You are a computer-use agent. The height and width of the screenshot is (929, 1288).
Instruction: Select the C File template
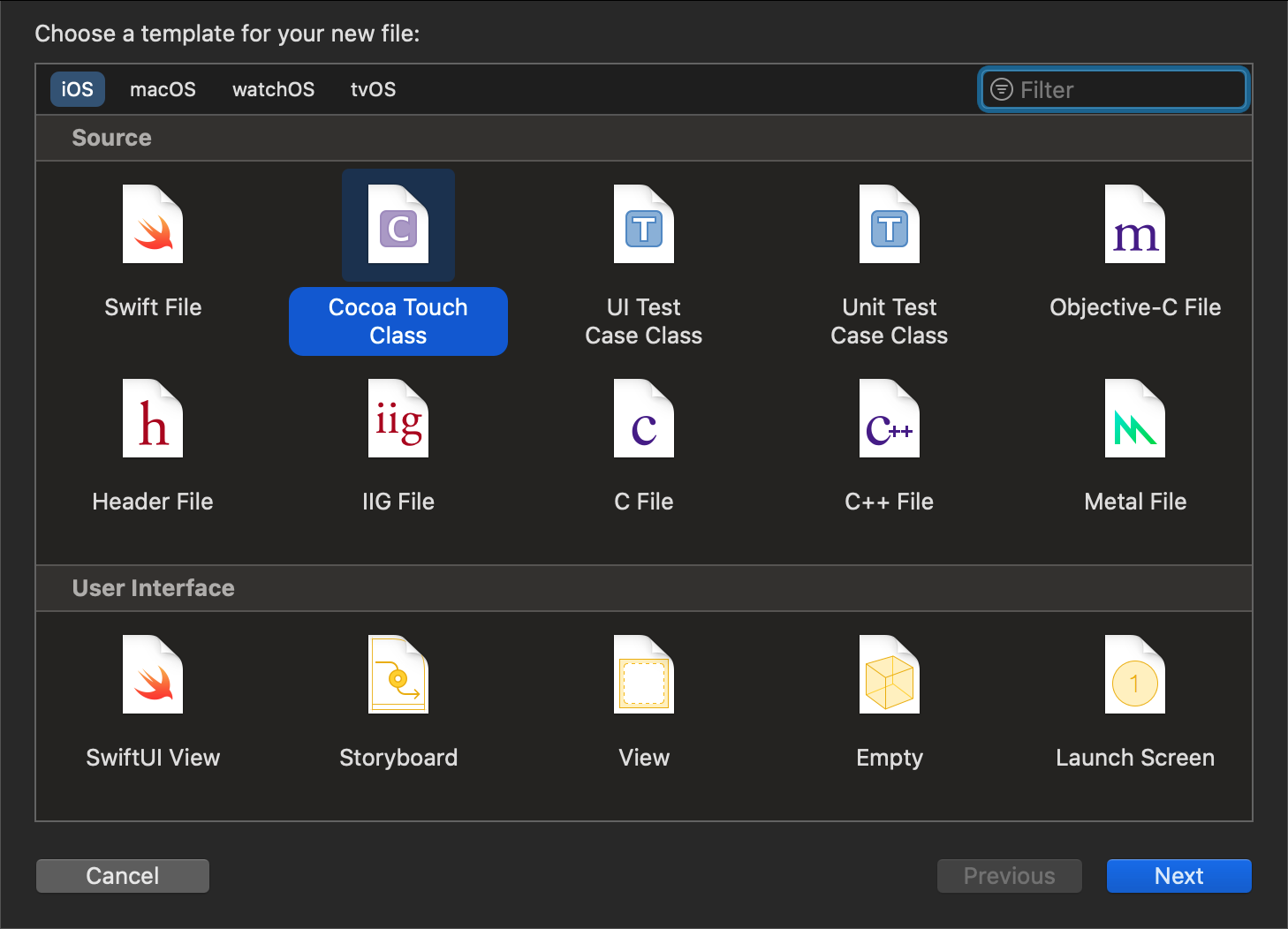coord(643,419)
